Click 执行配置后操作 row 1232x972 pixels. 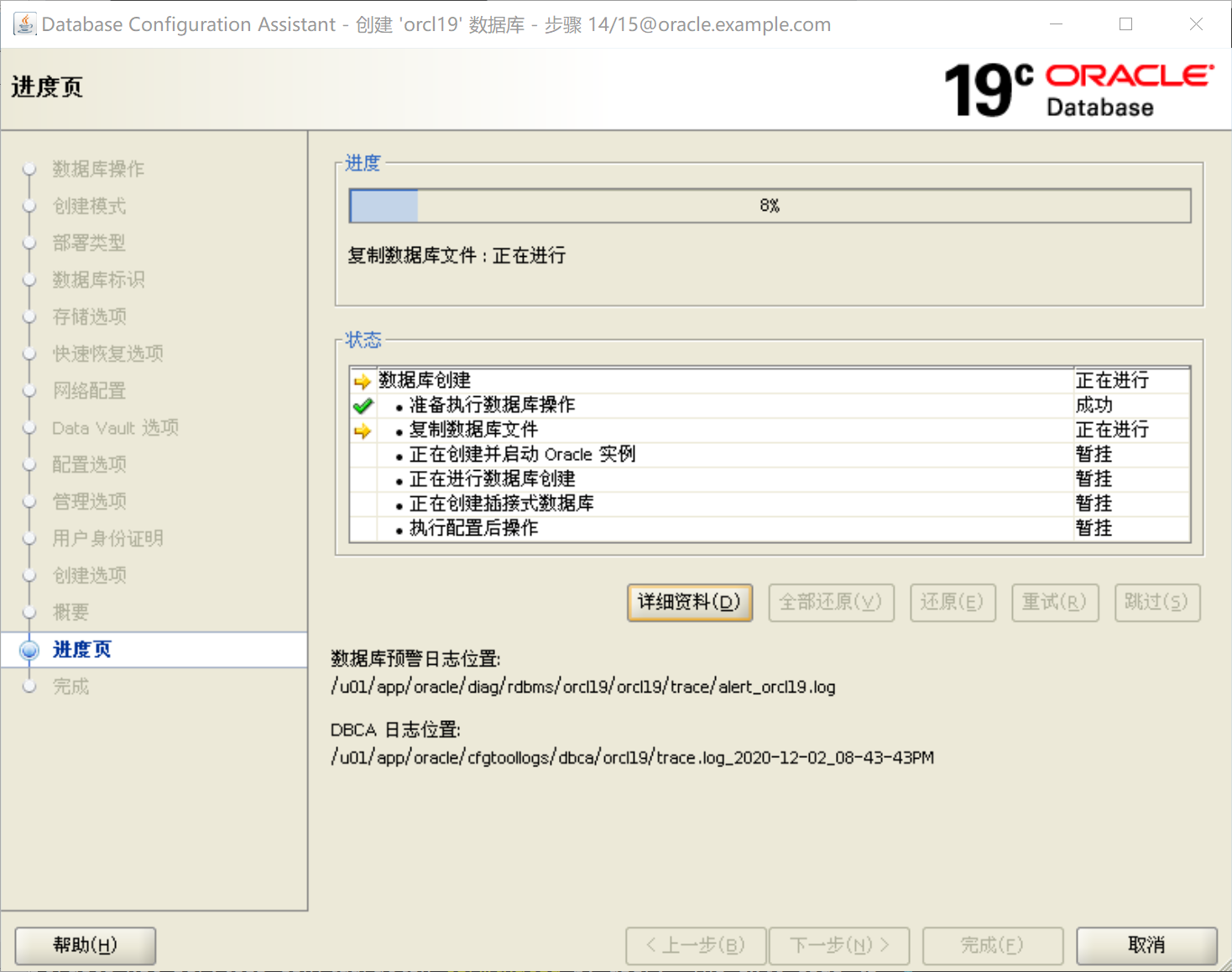[x=770, y=528]
